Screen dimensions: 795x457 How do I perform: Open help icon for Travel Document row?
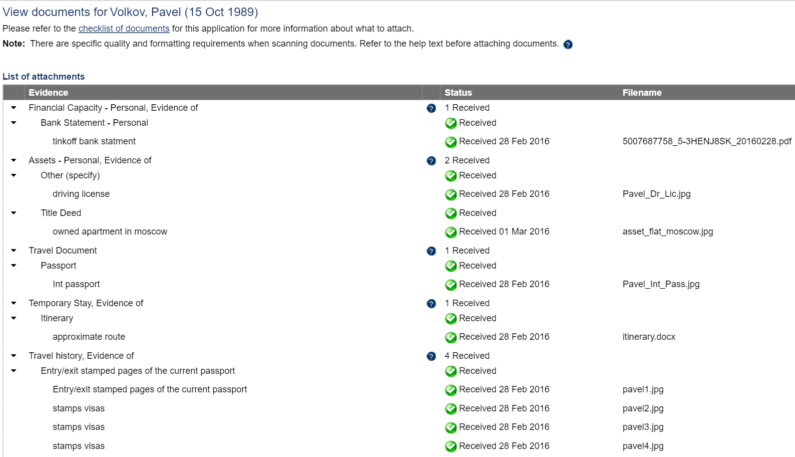coord(431,251)
